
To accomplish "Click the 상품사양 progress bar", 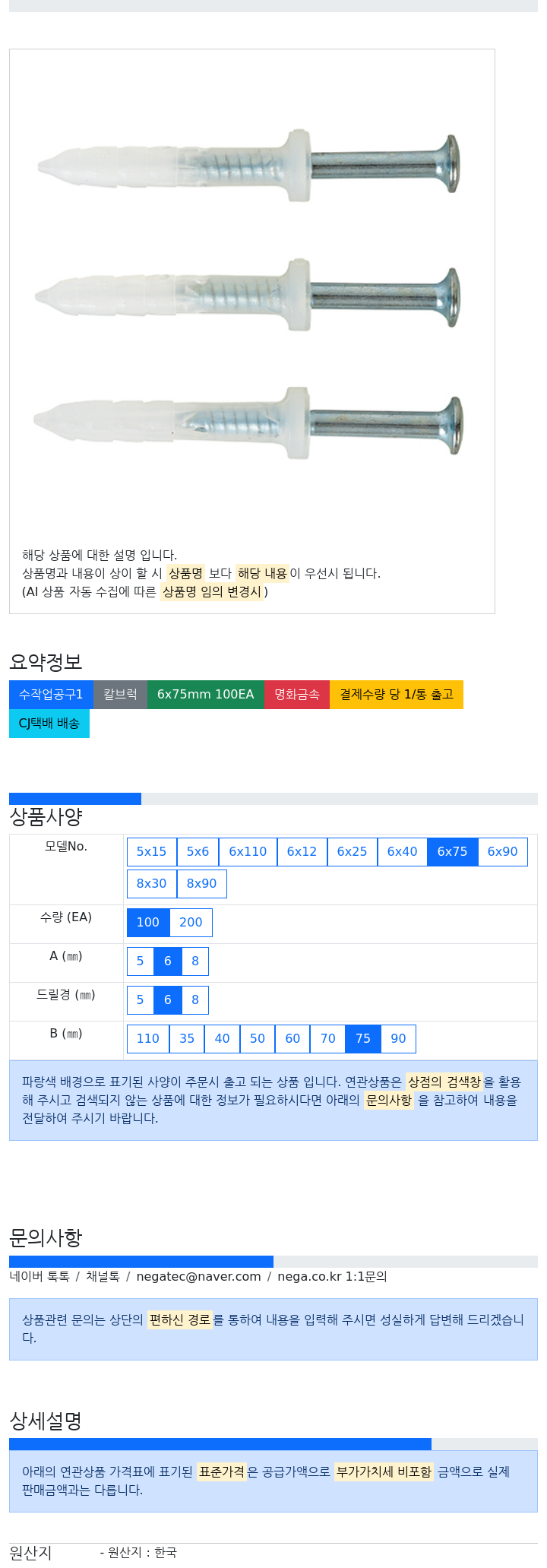I will coord(273,799).
